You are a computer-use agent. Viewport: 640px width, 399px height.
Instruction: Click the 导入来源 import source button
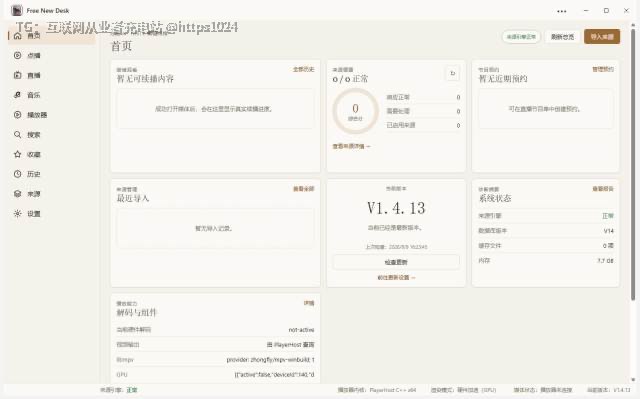point(602,37)
